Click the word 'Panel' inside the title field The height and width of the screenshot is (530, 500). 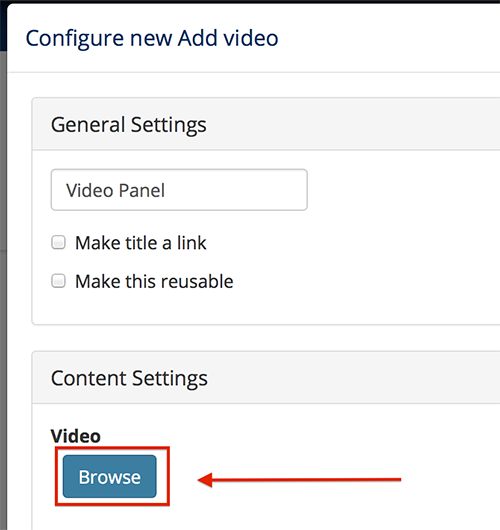[x=142, y=190]
